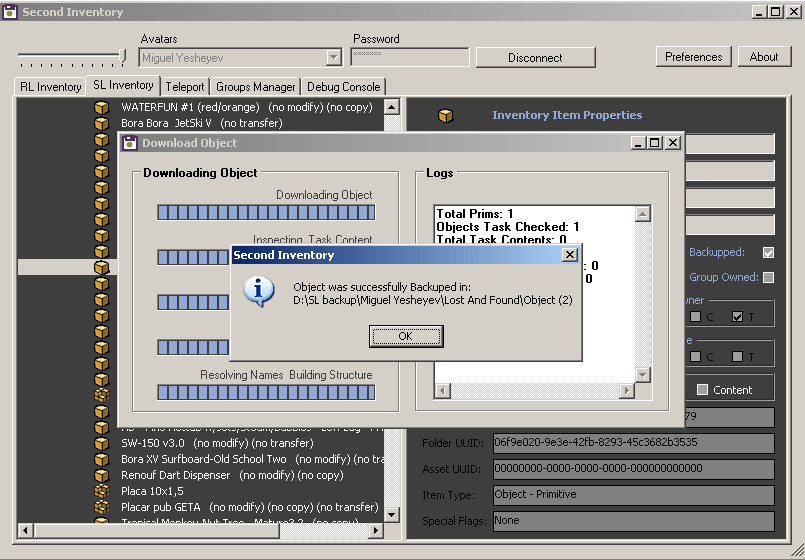The width and height of the screenshot is (805, 560).
Task: Click Logs box horizontal scroll left arrow
Action: (x=443, y=391)
